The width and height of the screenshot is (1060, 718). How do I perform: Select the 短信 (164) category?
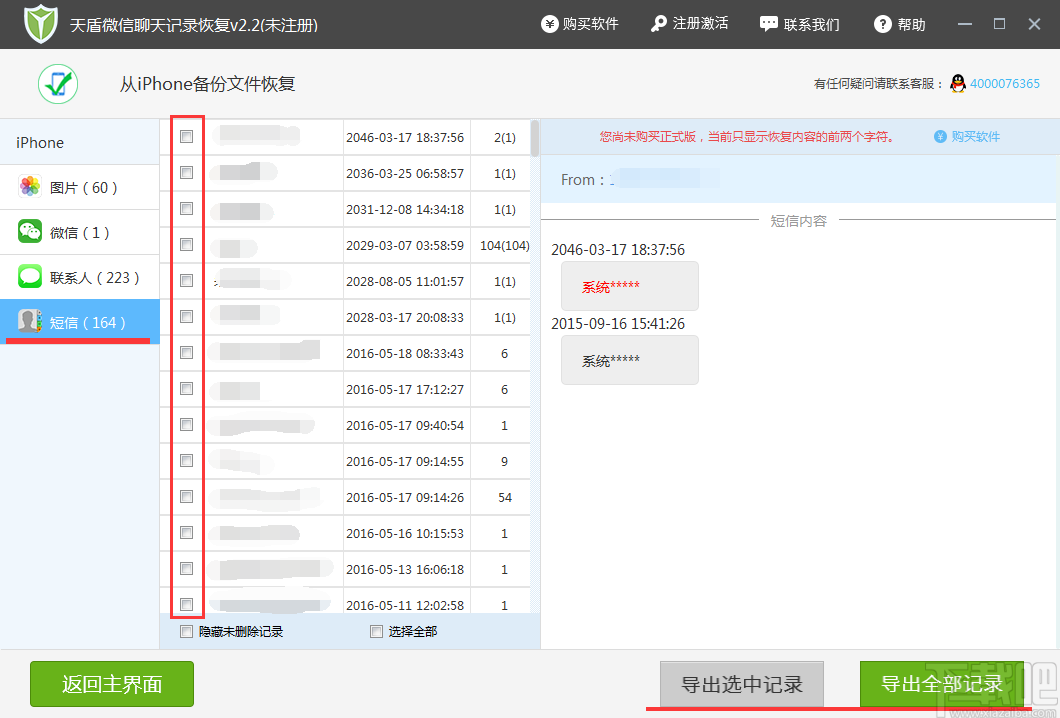click(80, 322)
